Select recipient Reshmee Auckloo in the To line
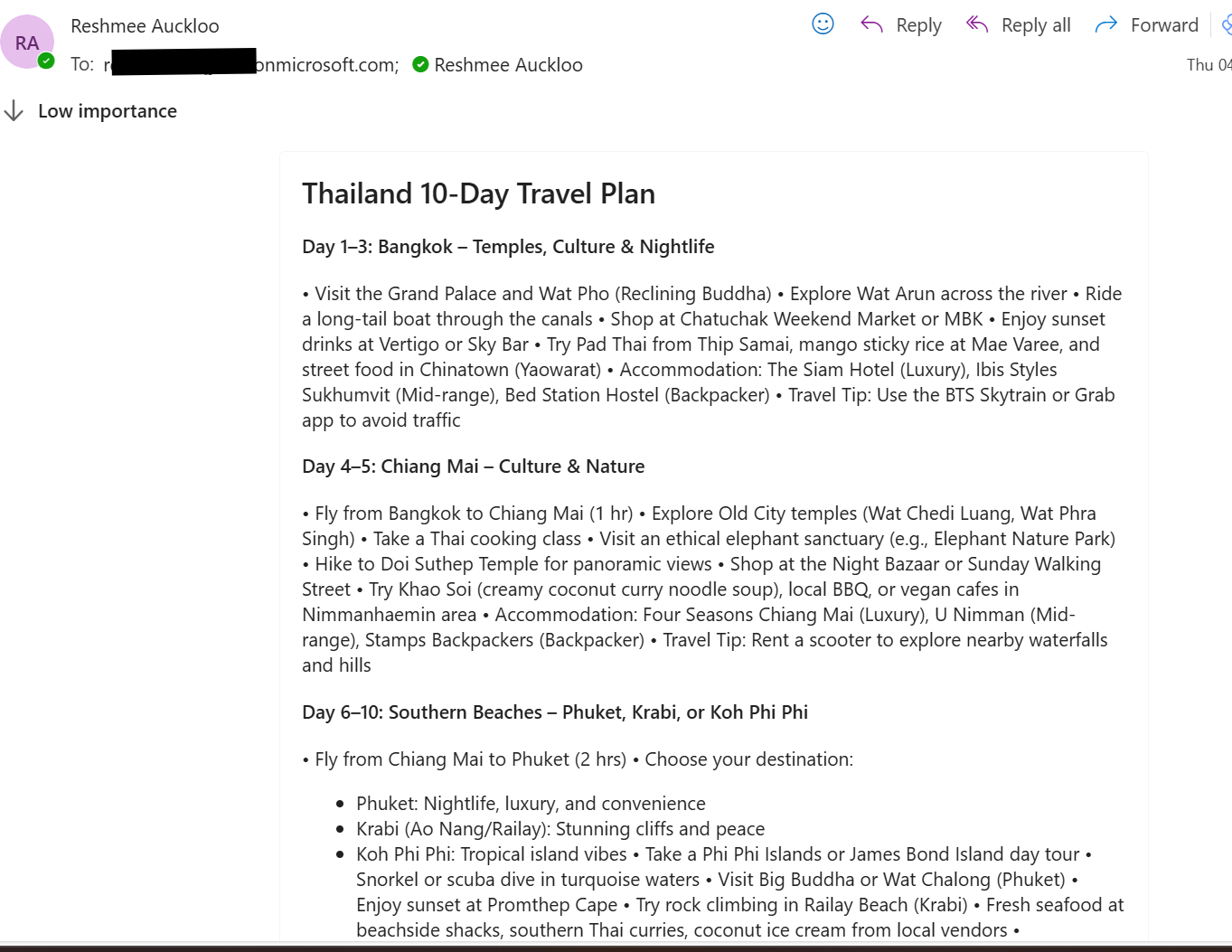The height and width of the screenshot is (952, 1232). tap(508, 64)
